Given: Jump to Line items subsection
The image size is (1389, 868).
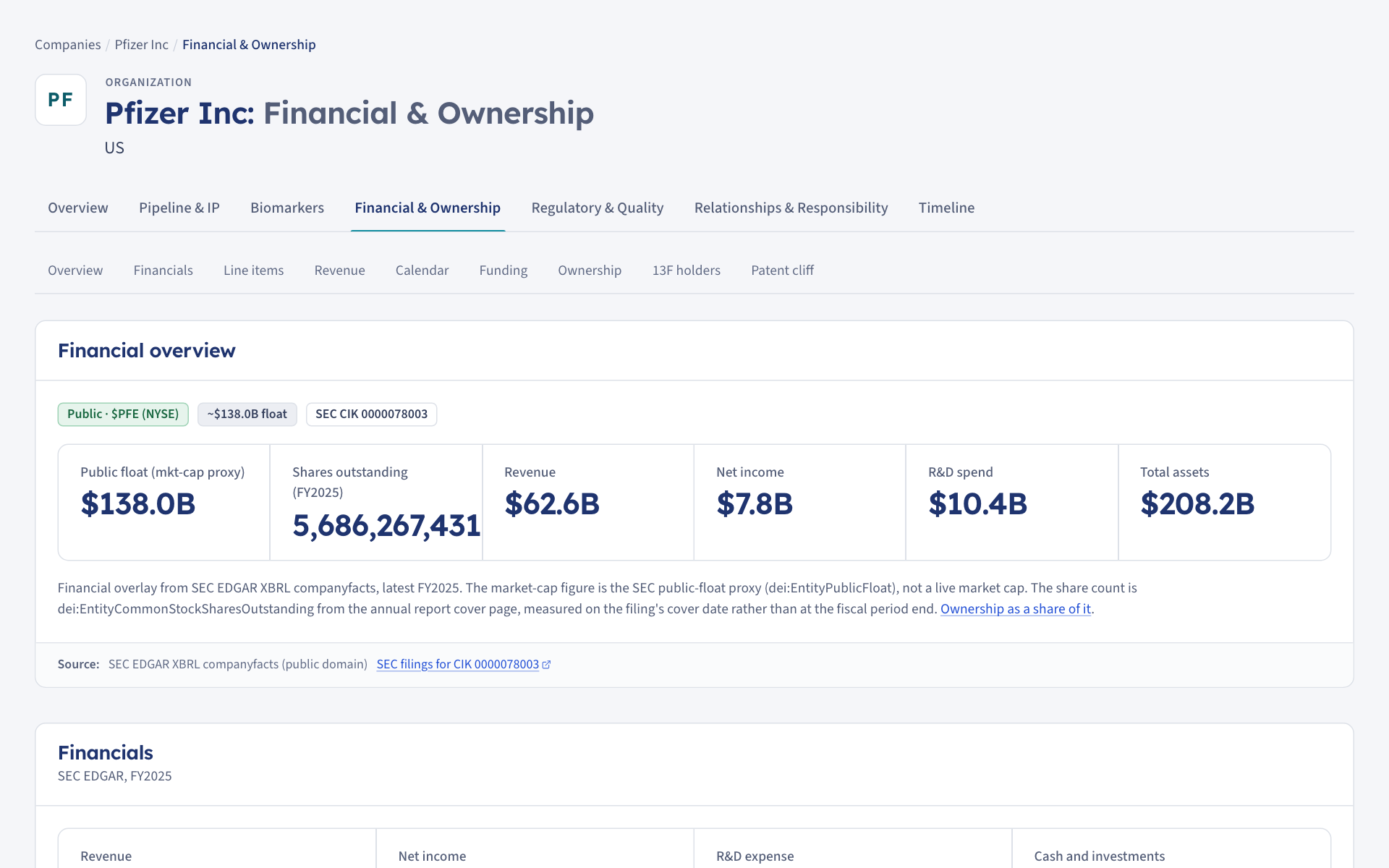Looking at the screenshot, I should click(x=254, y=271).
